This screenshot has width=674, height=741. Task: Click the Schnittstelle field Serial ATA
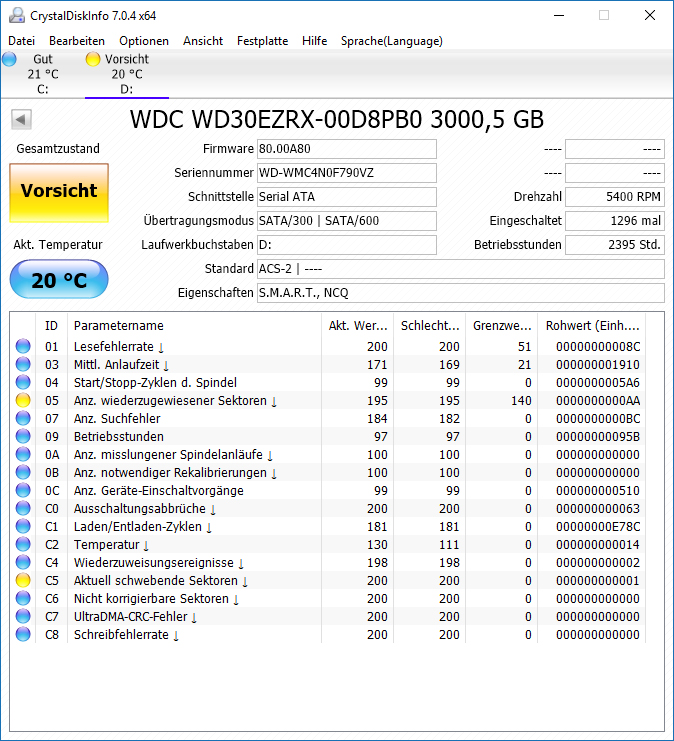[346, 197]
